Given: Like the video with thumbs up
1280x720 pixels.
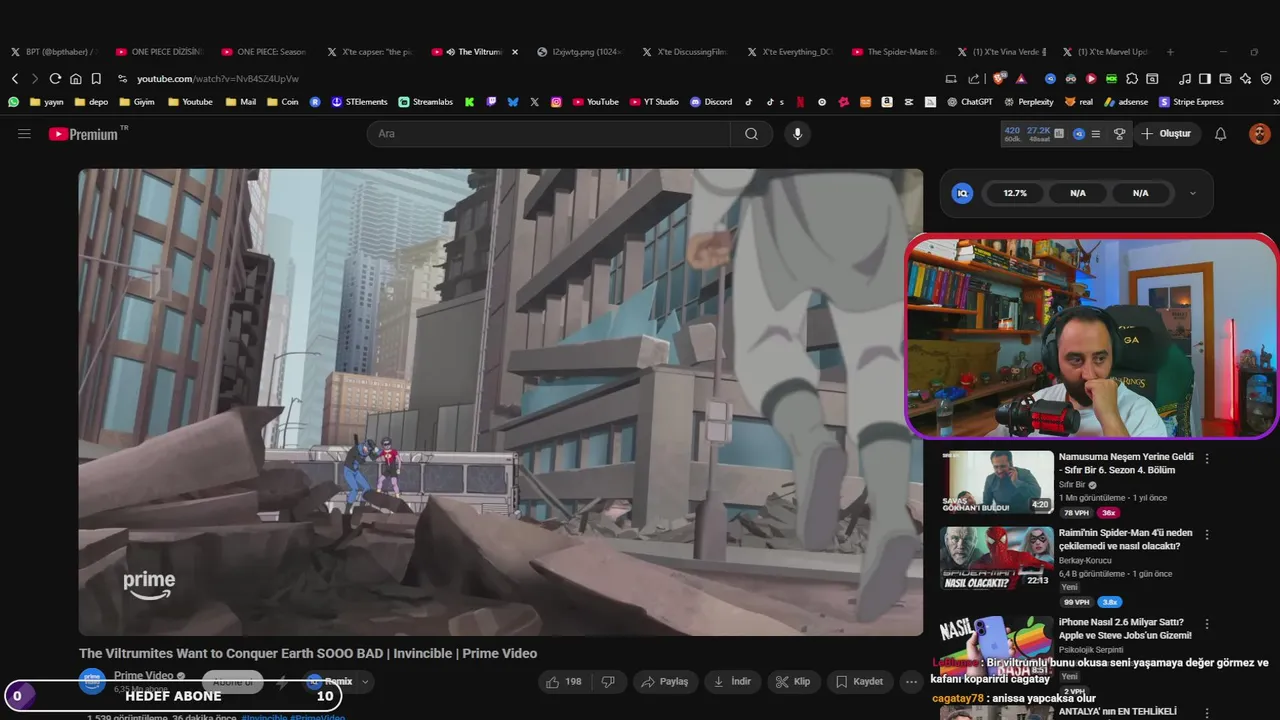Looking at the screenshot, I should pos(563,681).
